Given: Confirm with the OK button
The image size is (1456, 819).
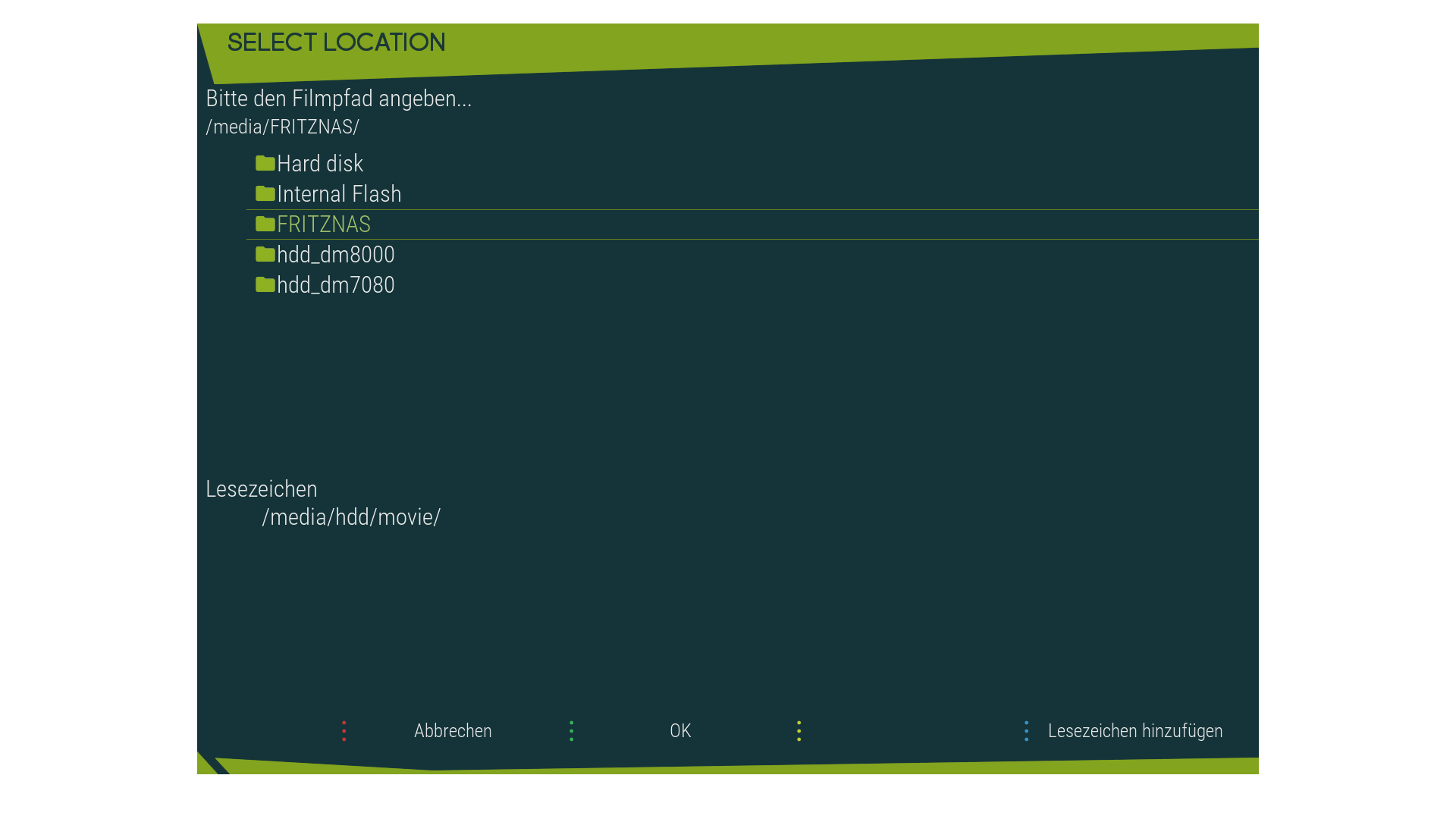Looking at the screenshot, I should click(x=680, y=731).
